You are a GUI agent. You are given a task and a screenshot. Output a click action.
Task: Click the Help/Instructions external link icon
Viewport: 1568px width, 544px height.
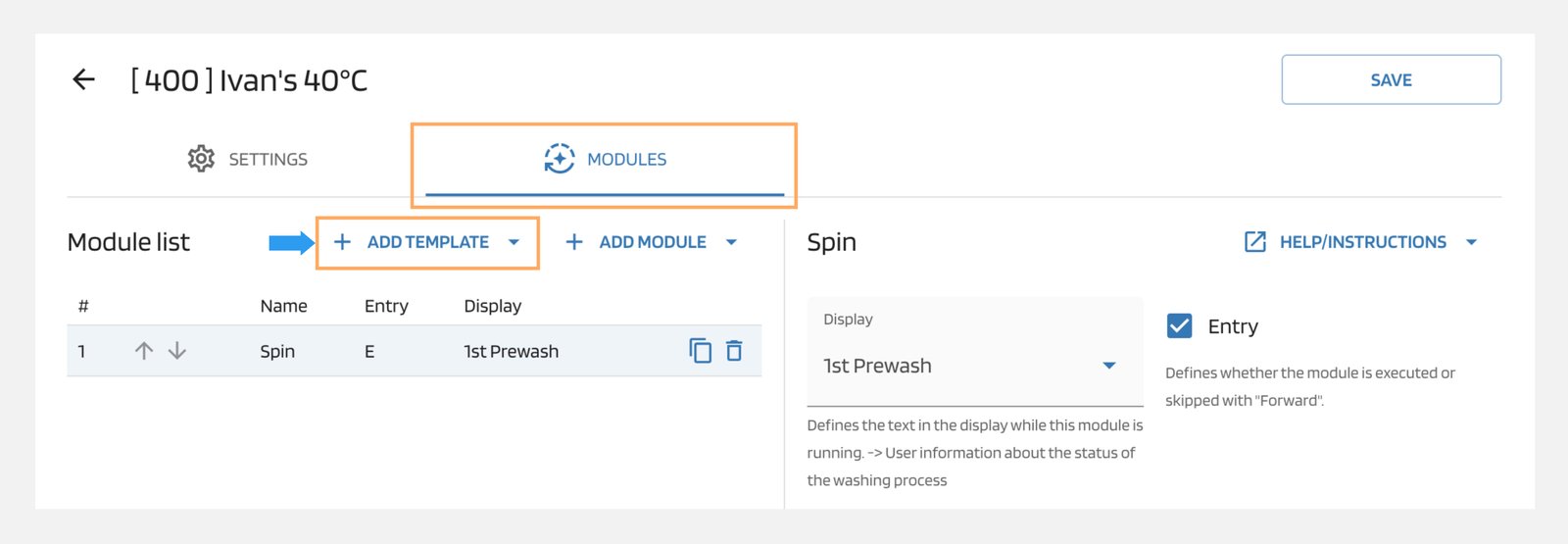1254,242
